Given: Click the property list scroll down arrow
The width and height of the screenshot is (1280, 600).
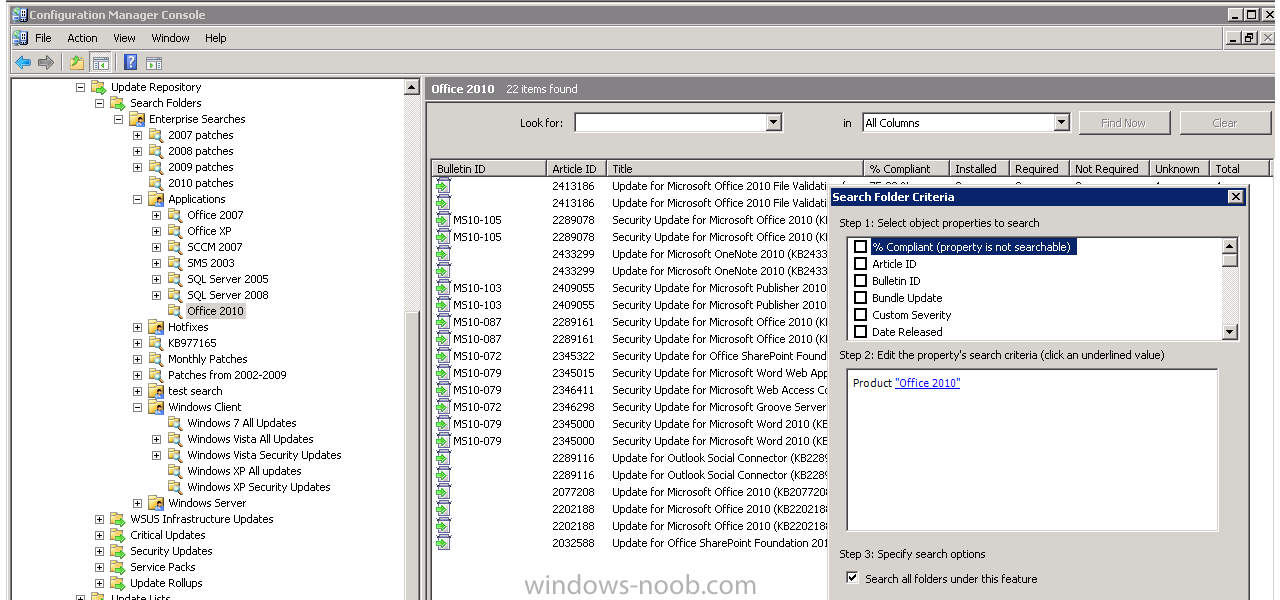Looking at the screenshot, I should 1230,332.
